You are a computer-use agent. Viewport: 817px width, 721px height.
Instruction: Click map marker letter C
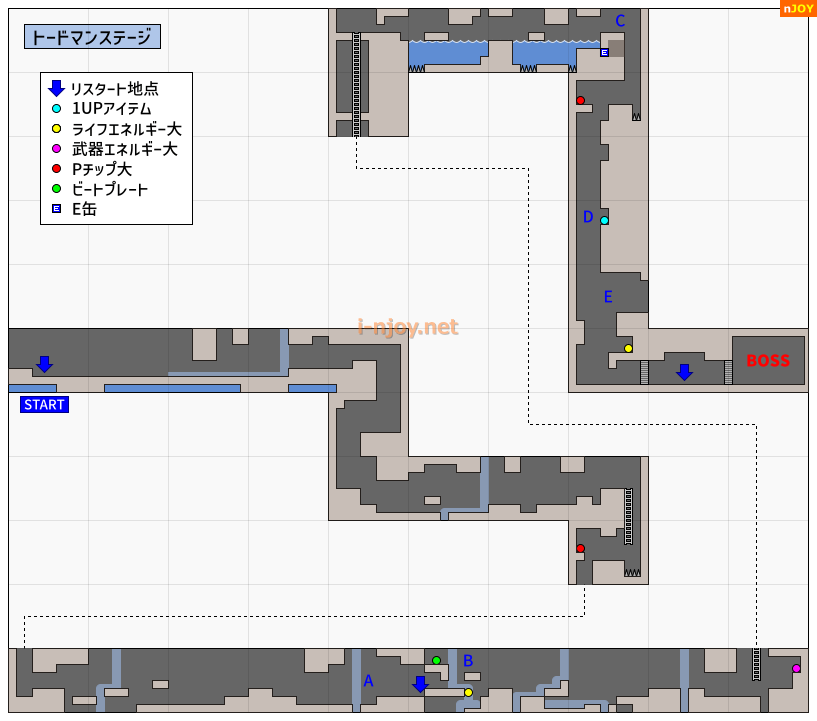tap(620, 21)
